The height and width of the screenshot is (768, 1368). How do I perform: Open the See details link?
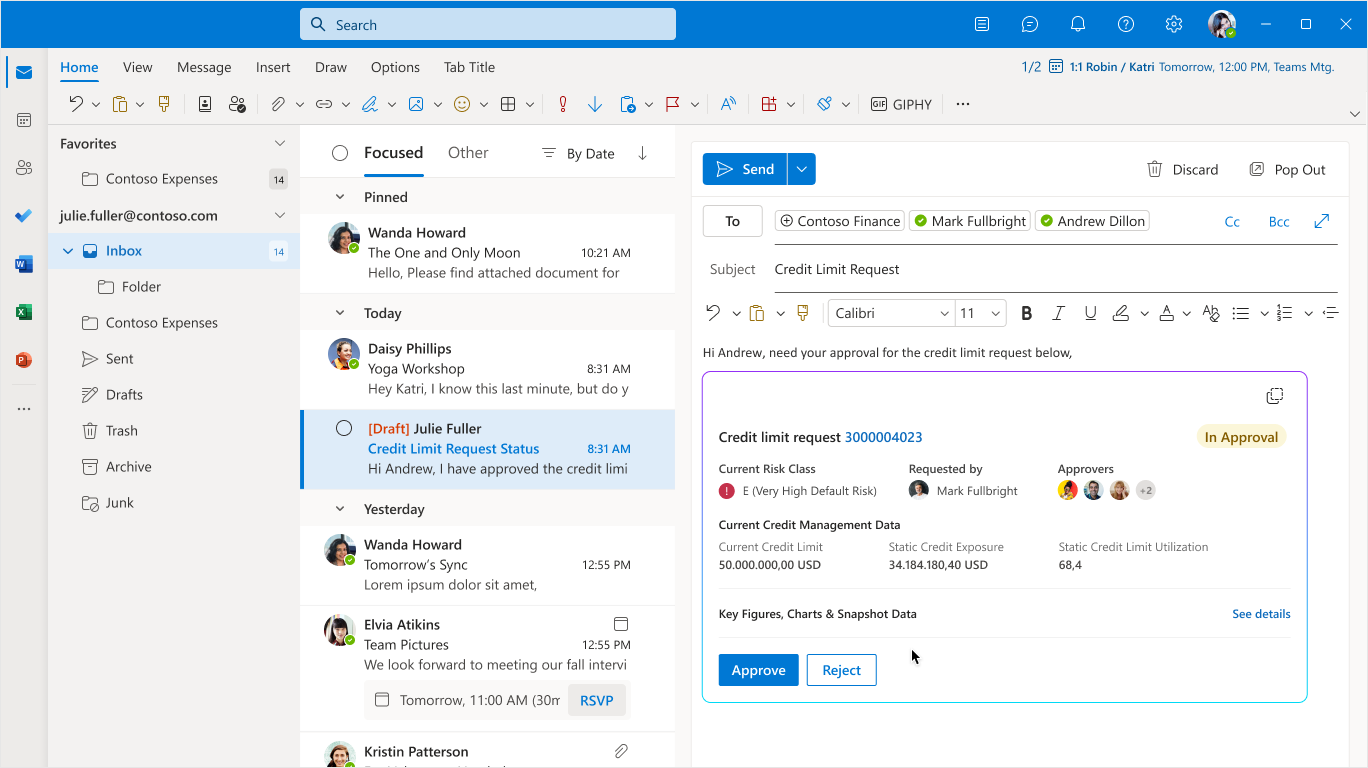click(1261, 614)
